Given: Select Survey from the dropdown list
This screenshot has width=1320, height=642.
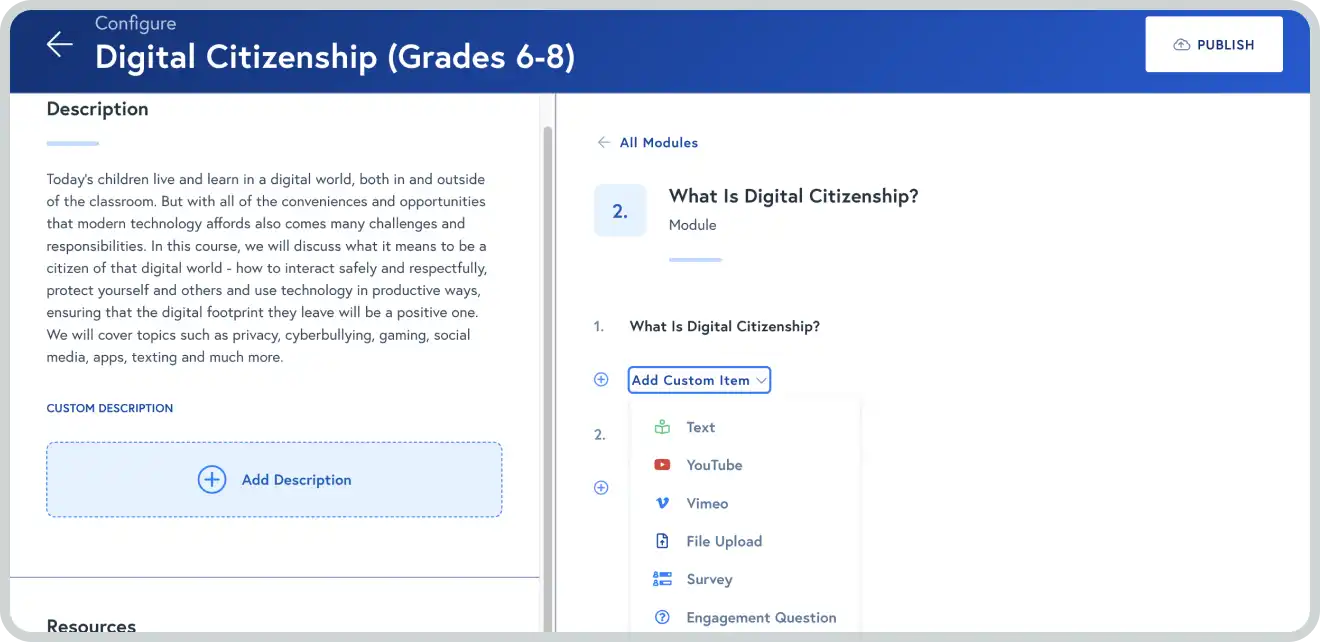Looking at the screenshot, I should coord(709,579).
